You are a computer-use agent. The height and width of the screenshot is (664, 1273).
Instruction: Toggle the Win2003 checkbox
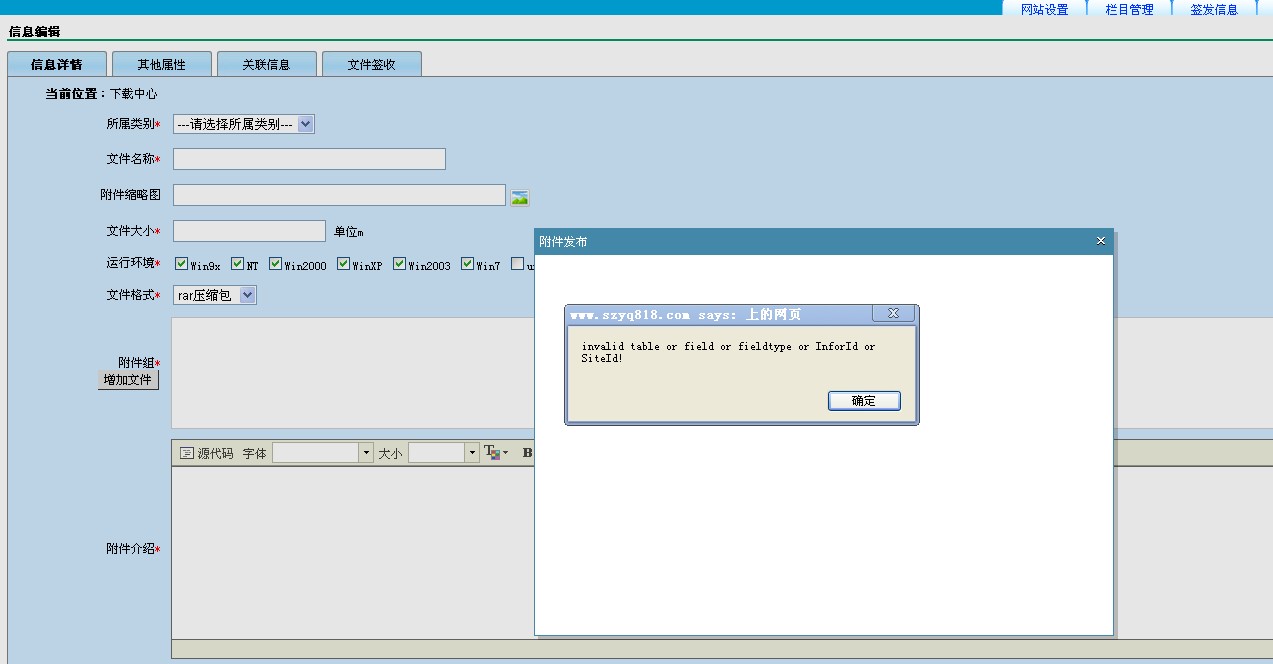click(x=400, y=265)
